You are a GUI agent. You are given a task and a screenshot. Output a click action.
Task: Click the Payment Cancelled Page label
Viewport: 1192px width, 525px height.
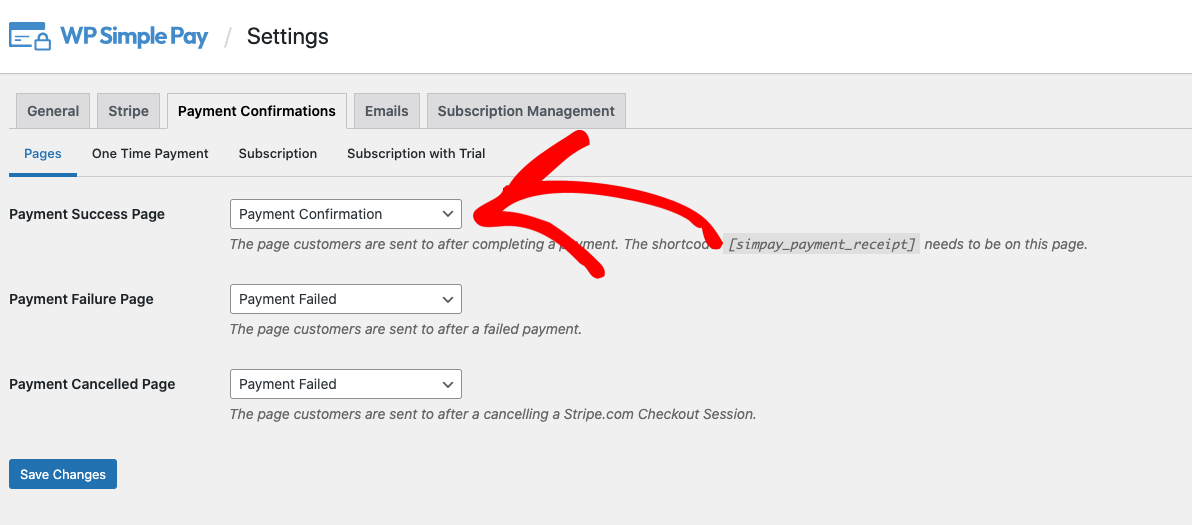[x=92, y=384]
